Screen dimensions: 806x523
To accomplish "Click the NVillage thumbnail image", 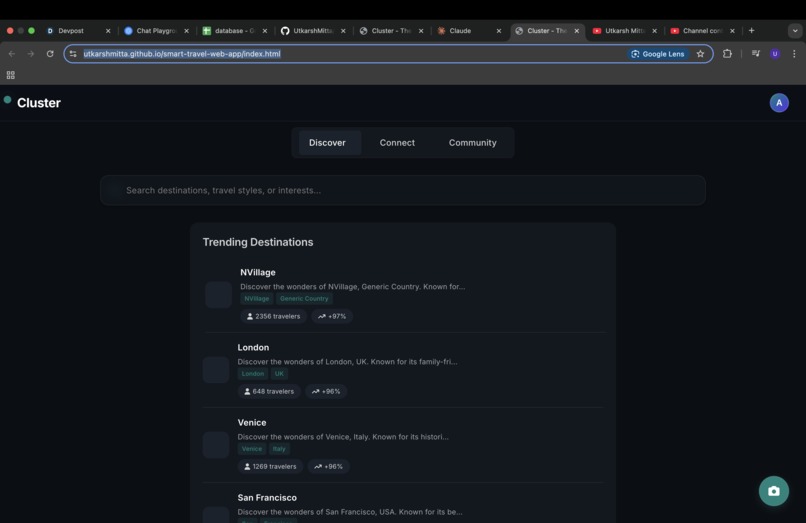I will pos(218,295).
